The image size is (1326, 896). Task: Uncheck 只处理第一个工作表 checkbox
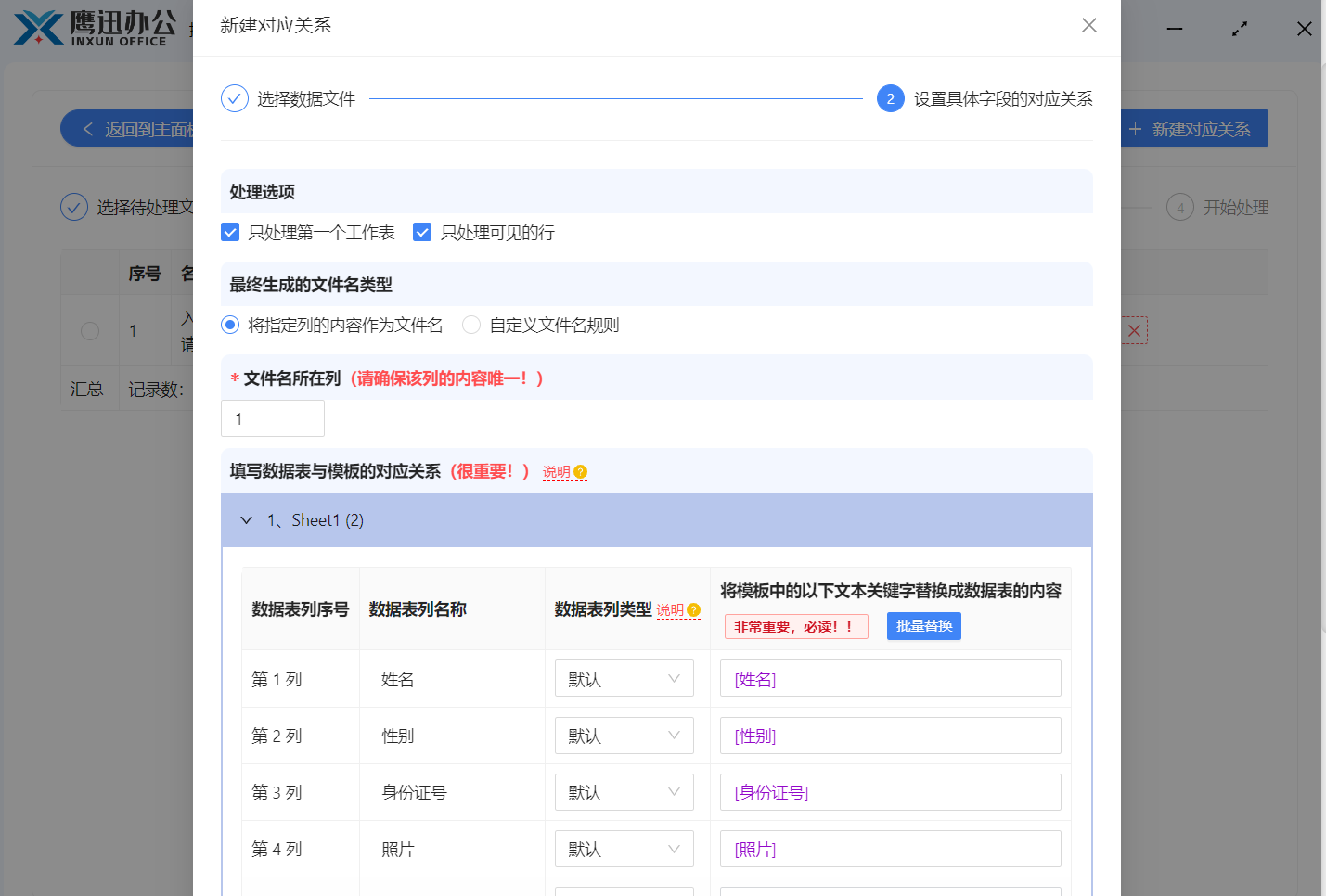tap(231, 232)
